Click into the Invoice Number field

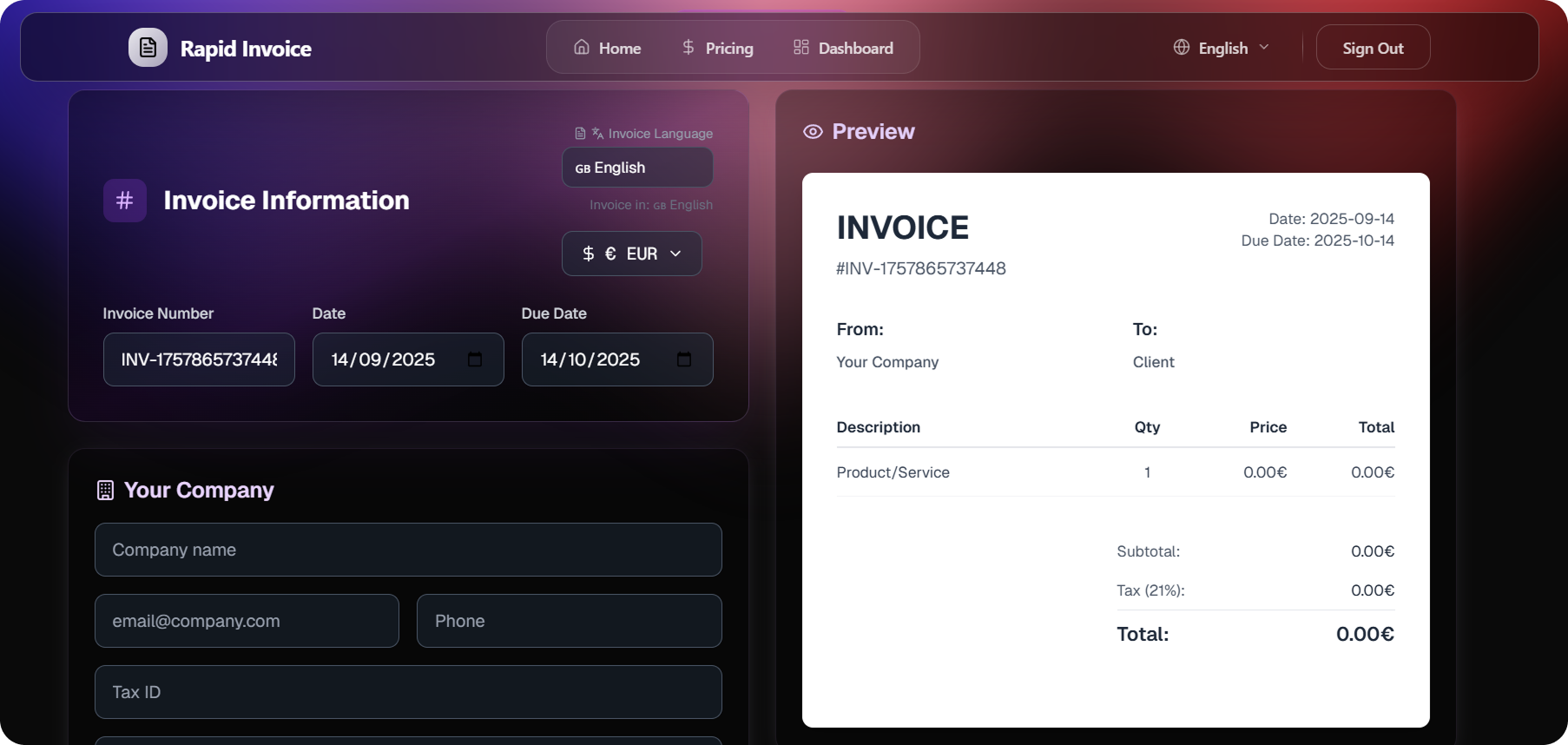pyautogui.click(x=199, y=359)
